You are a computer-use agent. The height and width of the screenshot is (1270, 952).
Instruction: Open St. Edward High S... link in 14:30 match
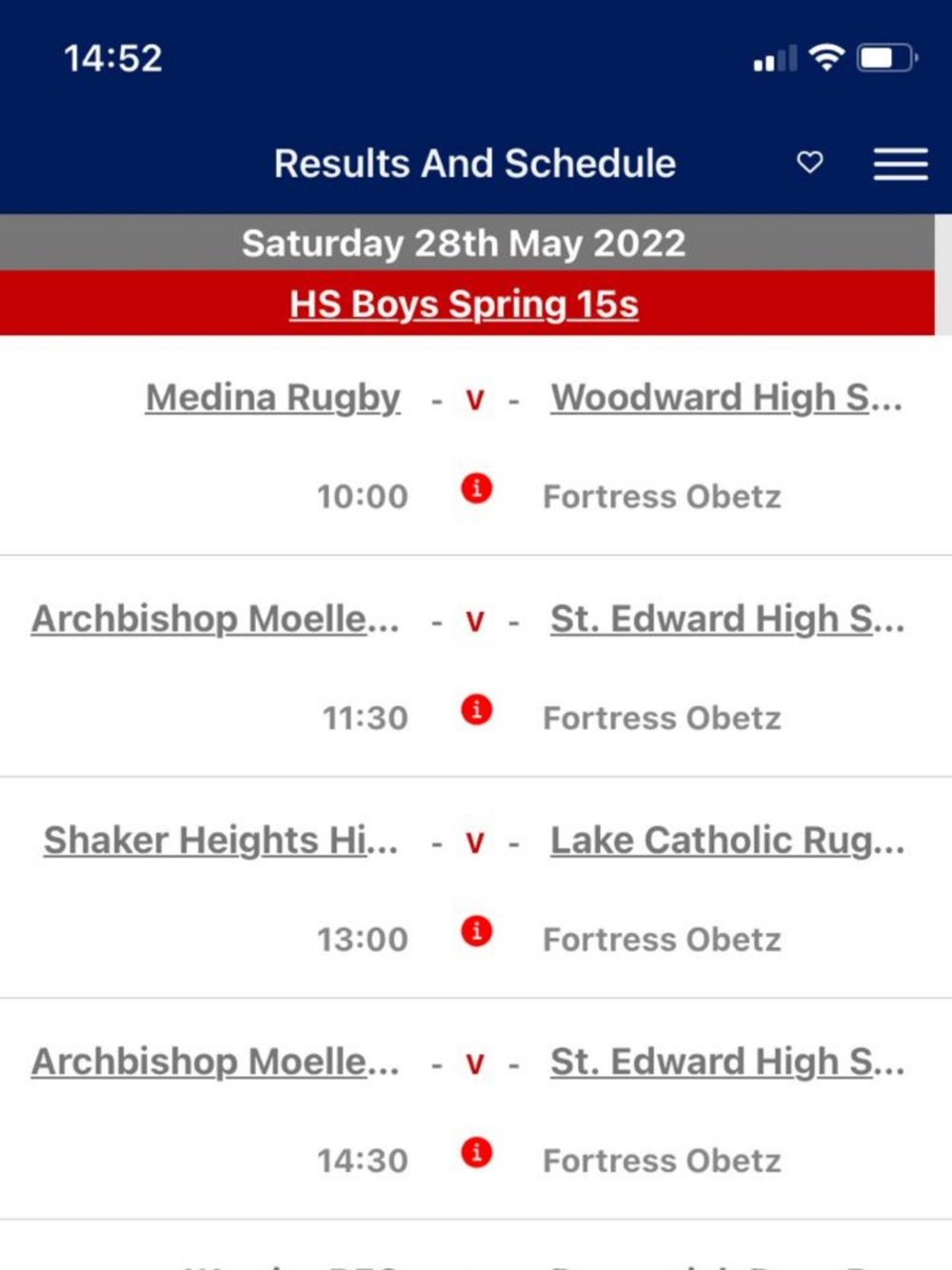tap(726, 1062)
